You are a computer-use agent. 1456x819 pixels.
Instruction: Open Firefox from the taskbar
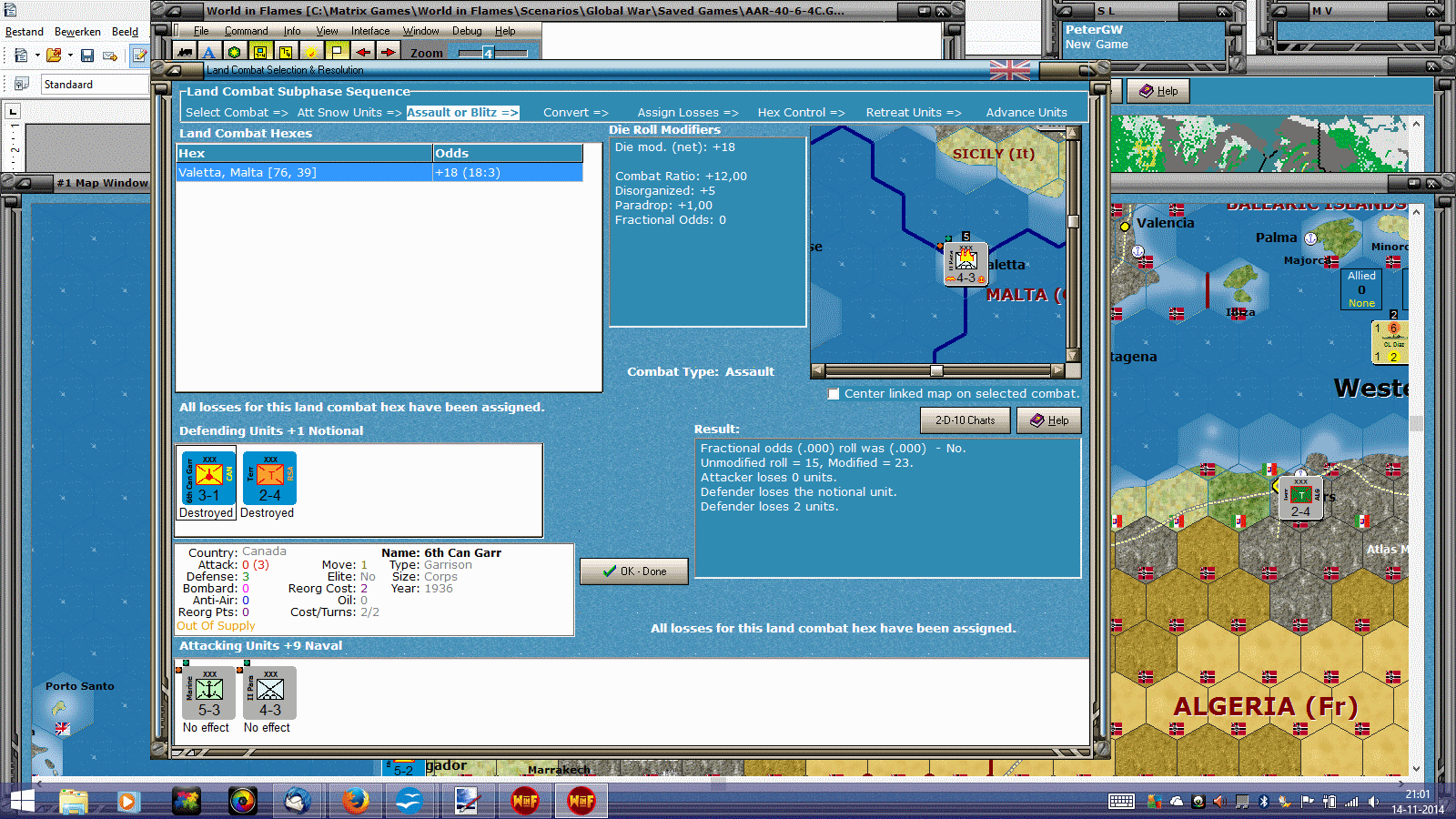[x=355, y=801]
